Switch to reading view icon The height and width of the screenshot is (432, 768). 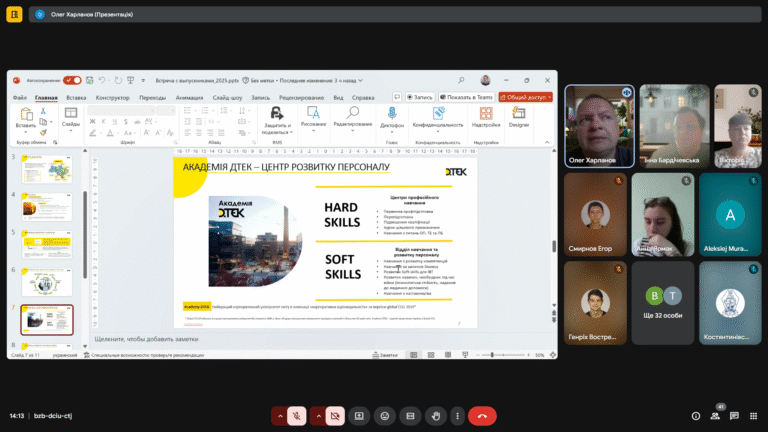(448, 355)
